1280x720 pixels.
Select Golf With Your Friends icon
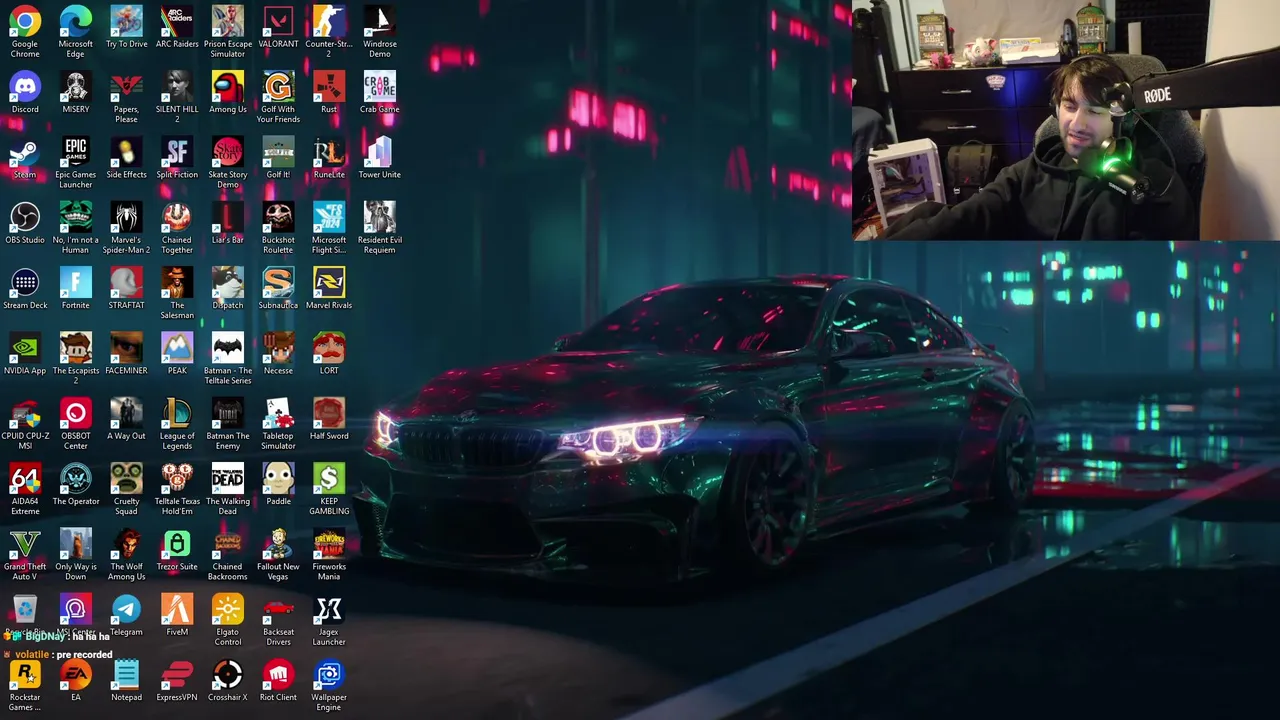278,87
